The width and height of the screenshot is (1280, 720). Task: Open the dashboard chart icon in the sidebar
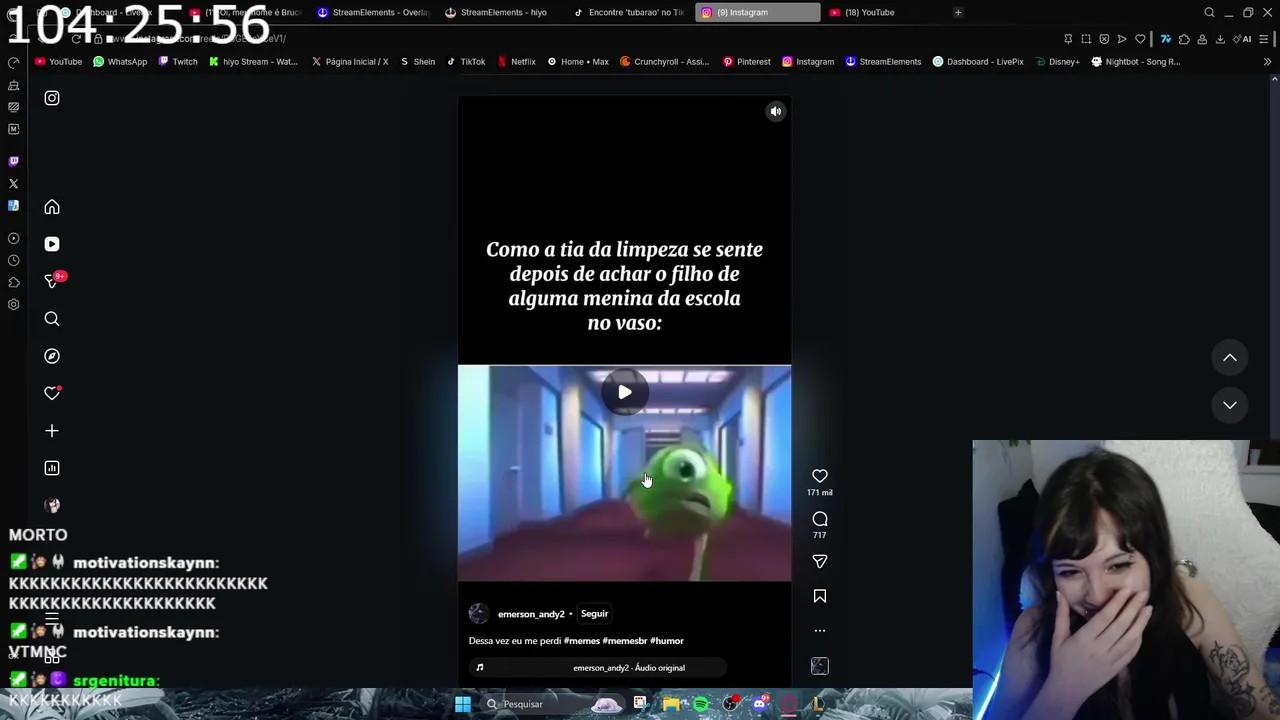[52, 468]
